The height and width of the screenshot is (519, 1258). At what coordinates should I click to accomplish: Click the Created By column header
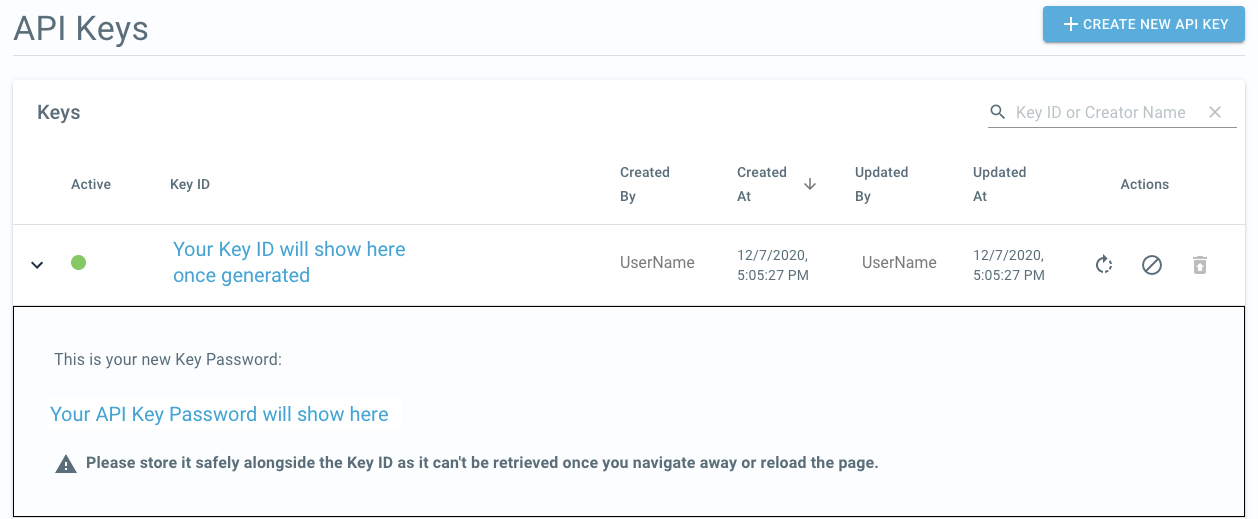pos(645,184)
